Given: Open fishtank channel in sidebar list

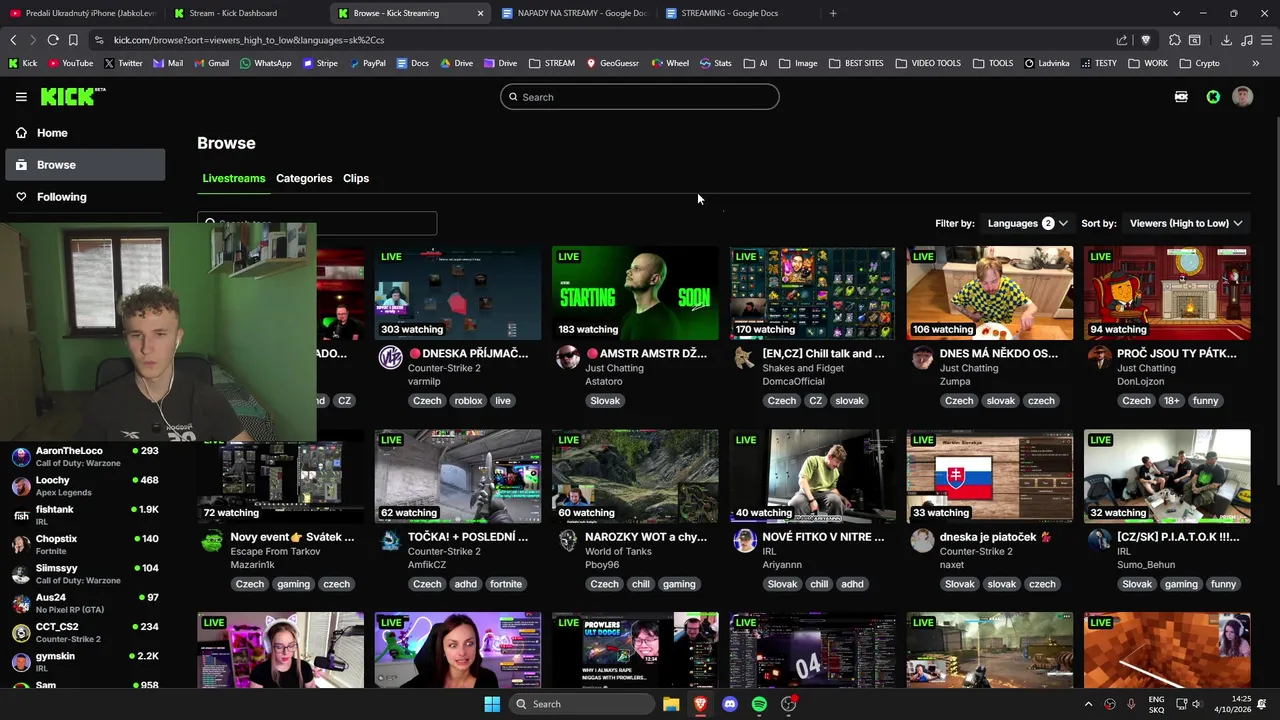Looking at the screenshot, I should [x=85, y=515].
